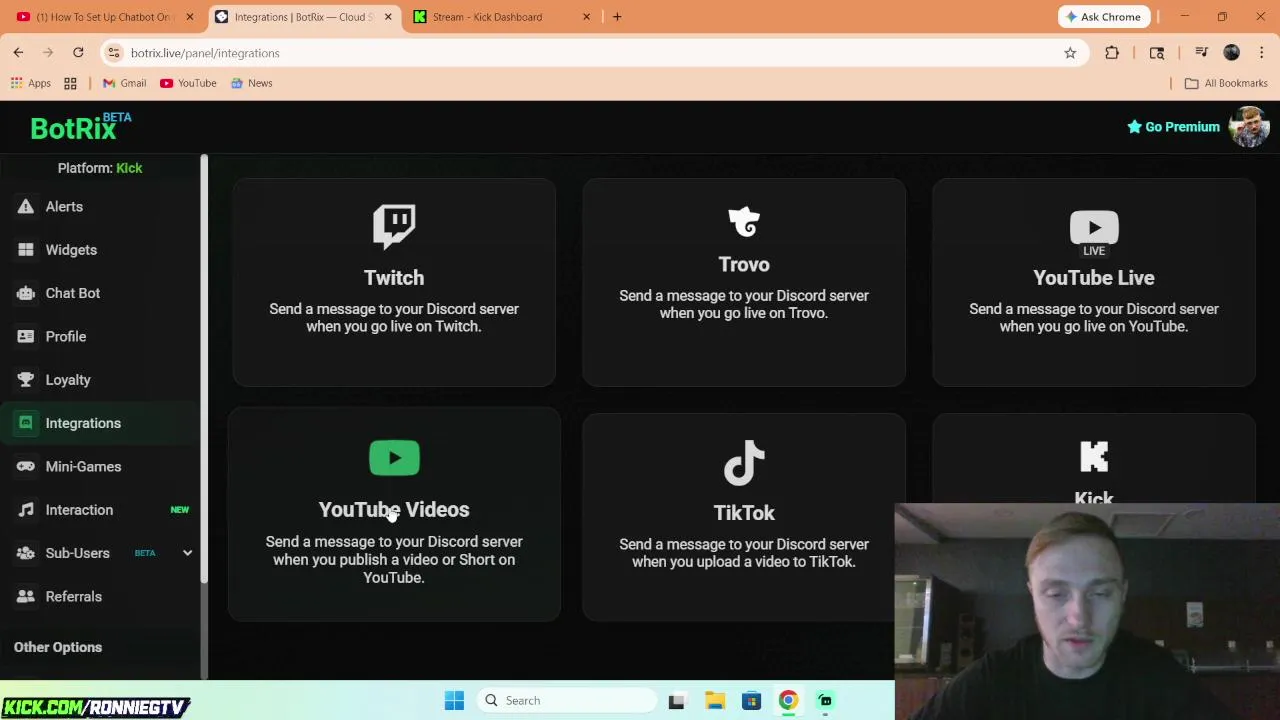
Task: Click the green YouTube Videos play icon
Action: click(394, 458)
